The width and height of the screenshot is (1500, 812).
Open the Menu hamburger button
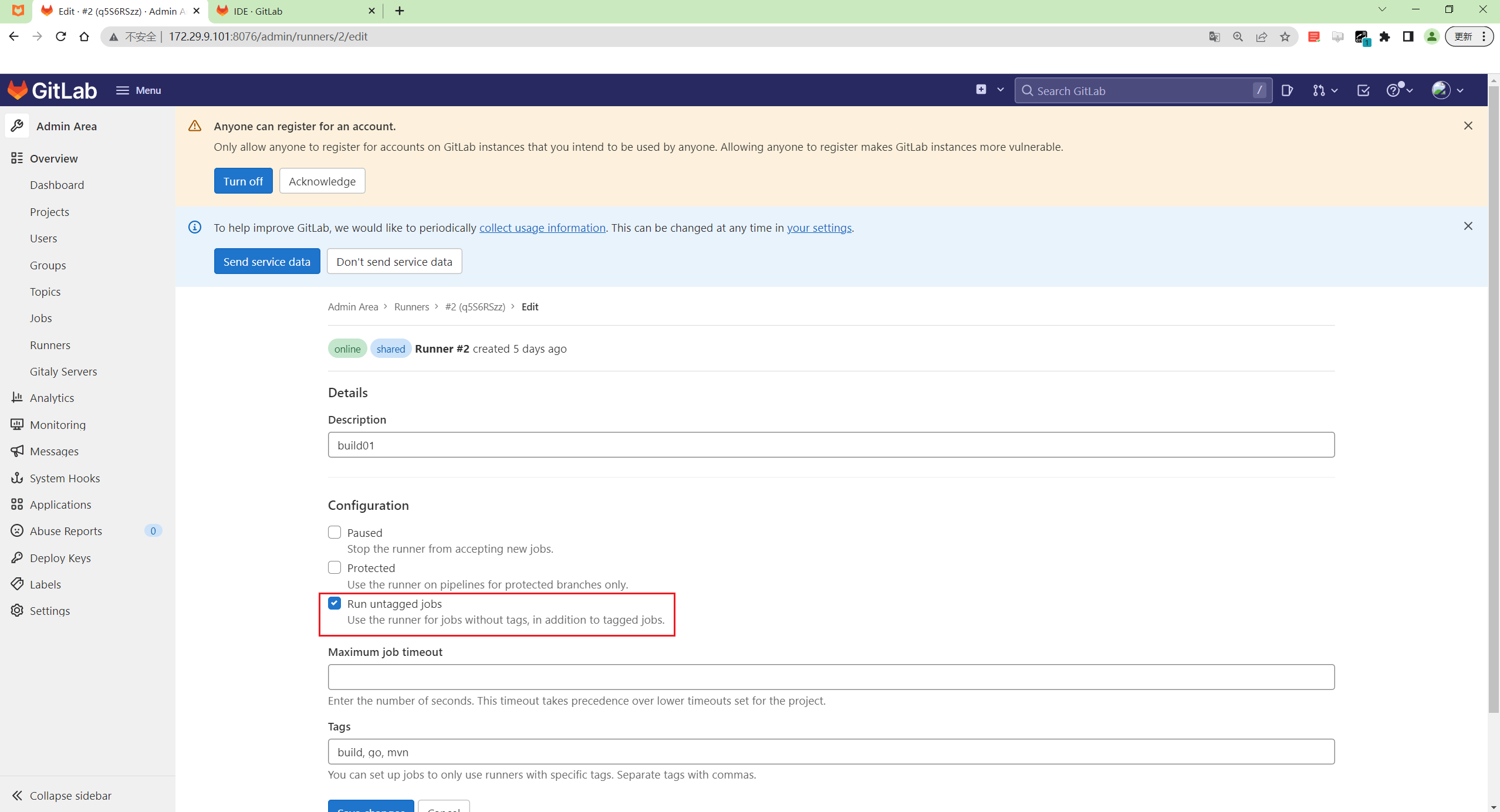138,90
